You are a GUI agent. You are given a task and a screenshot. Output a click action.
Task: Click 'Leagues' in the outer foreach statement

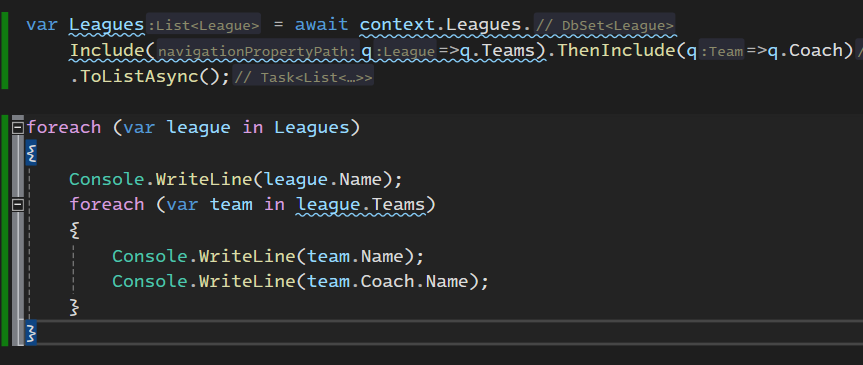[x=311, y=128]
